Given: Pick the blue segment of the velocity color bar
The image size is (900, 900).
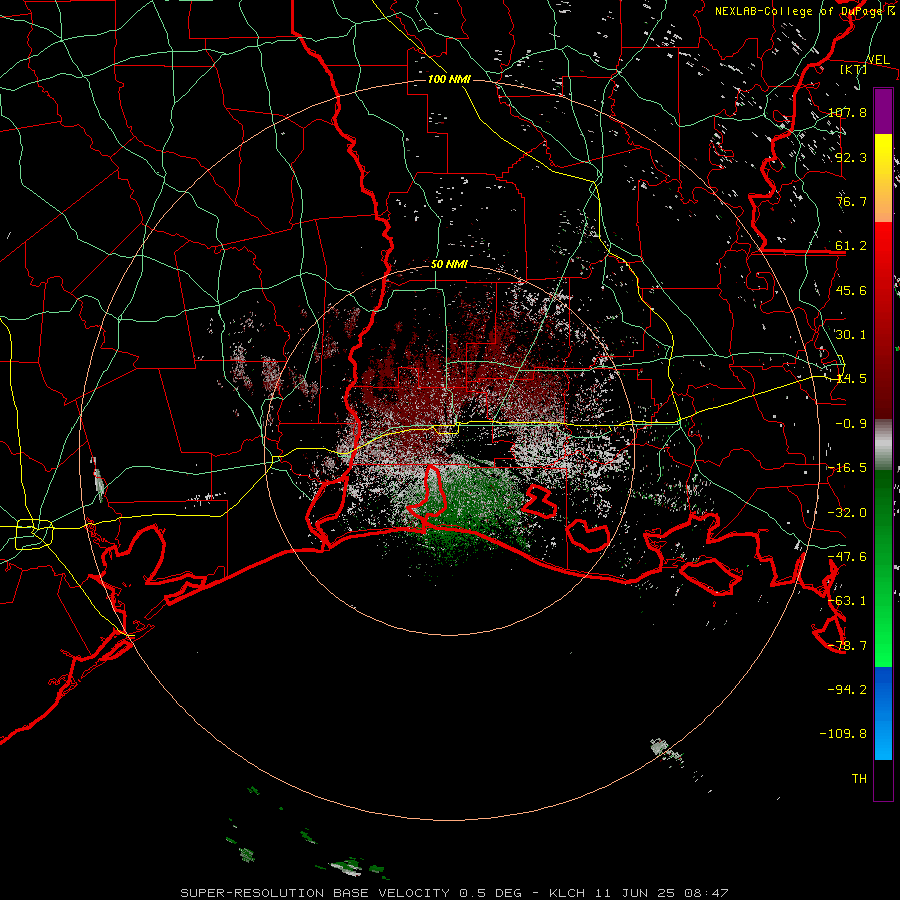Looking at the screenshot, I should tap(883, 713).
